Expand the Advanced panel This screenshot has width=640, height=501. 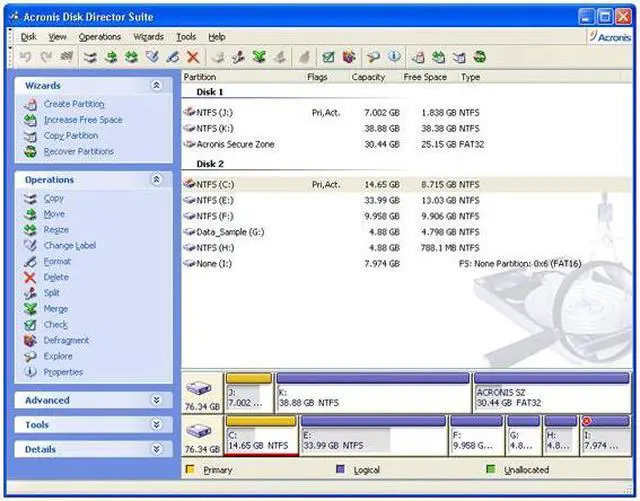coord(156,400)
